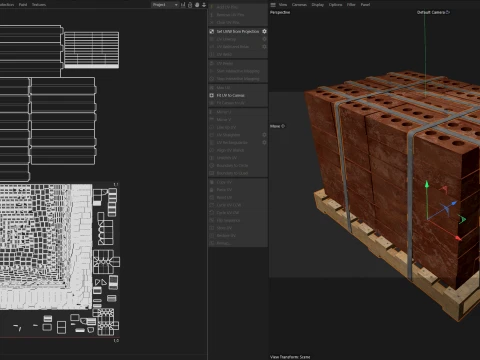This screenshot has height=360, width=480.
Task: Open the viewport hamburger menu
Action: pos(273,5)
